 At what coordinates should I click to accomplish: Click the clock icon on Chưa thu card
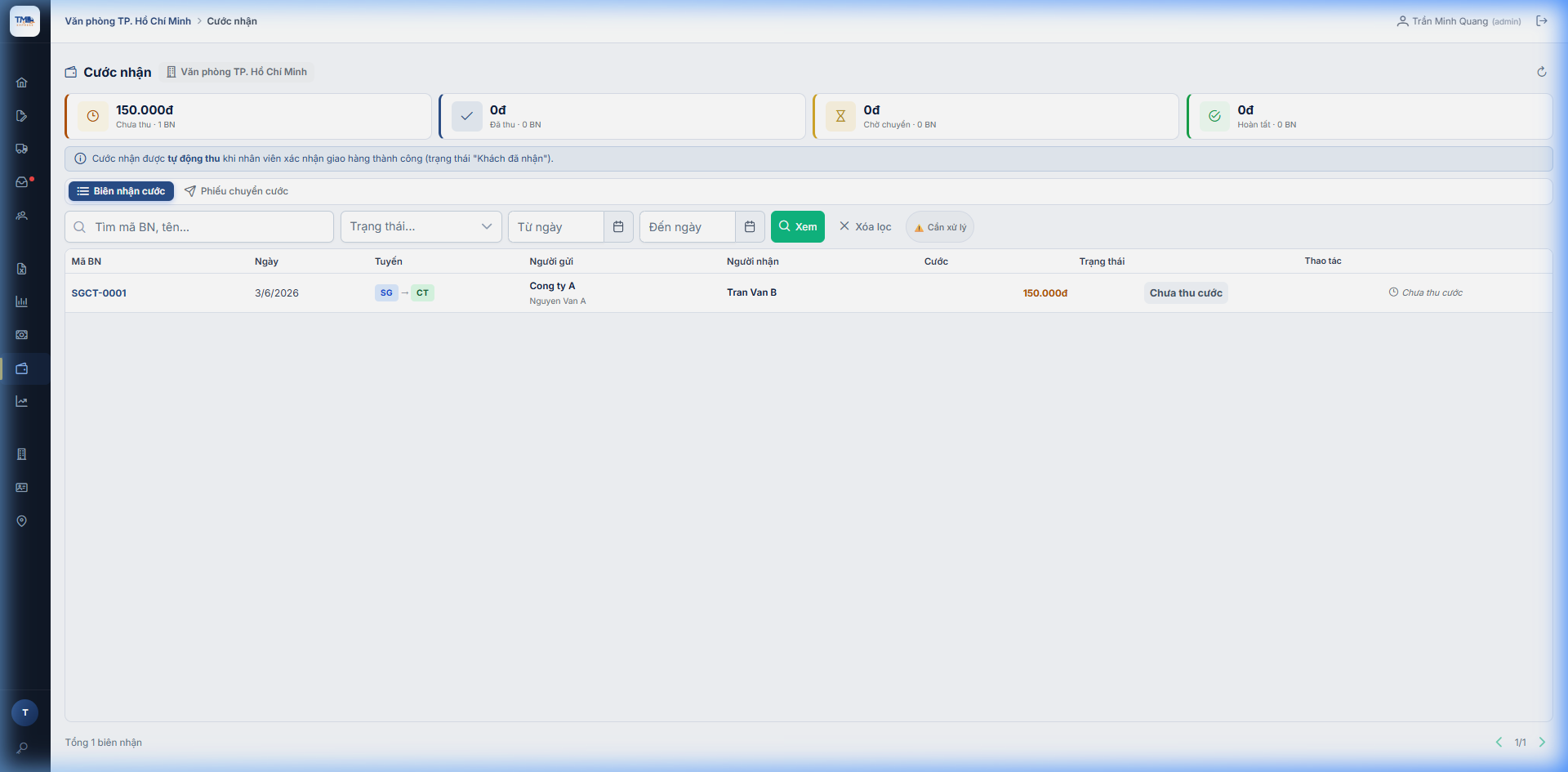pyautogui.click(x=93, y=116)
